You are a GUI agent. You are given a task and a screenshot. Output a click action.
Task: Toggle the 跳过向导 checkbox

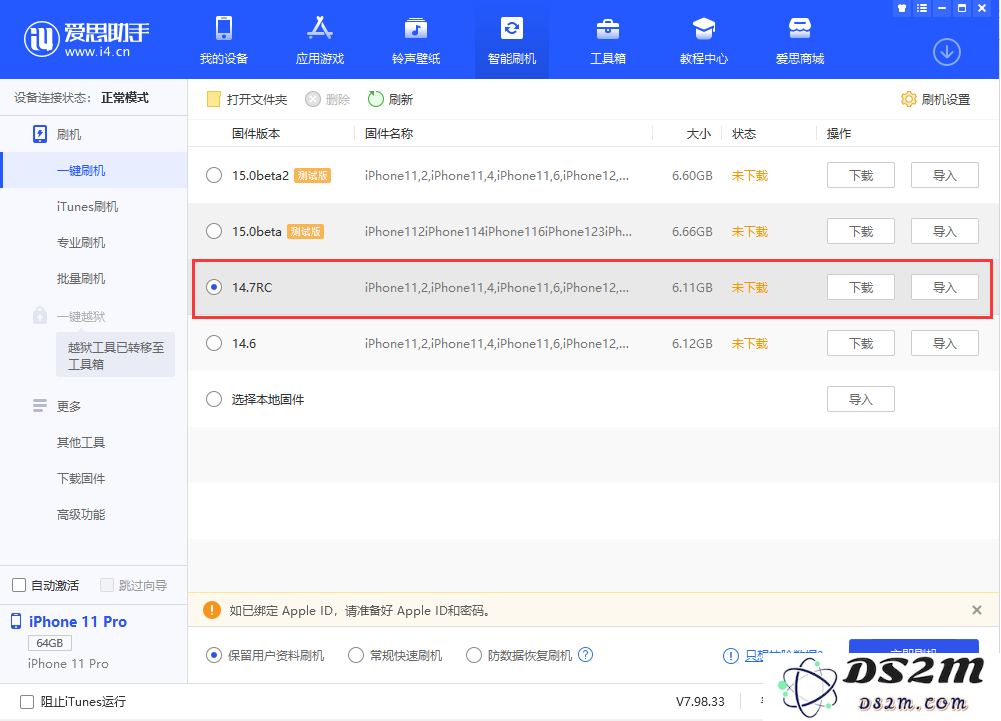click(107, 585)
